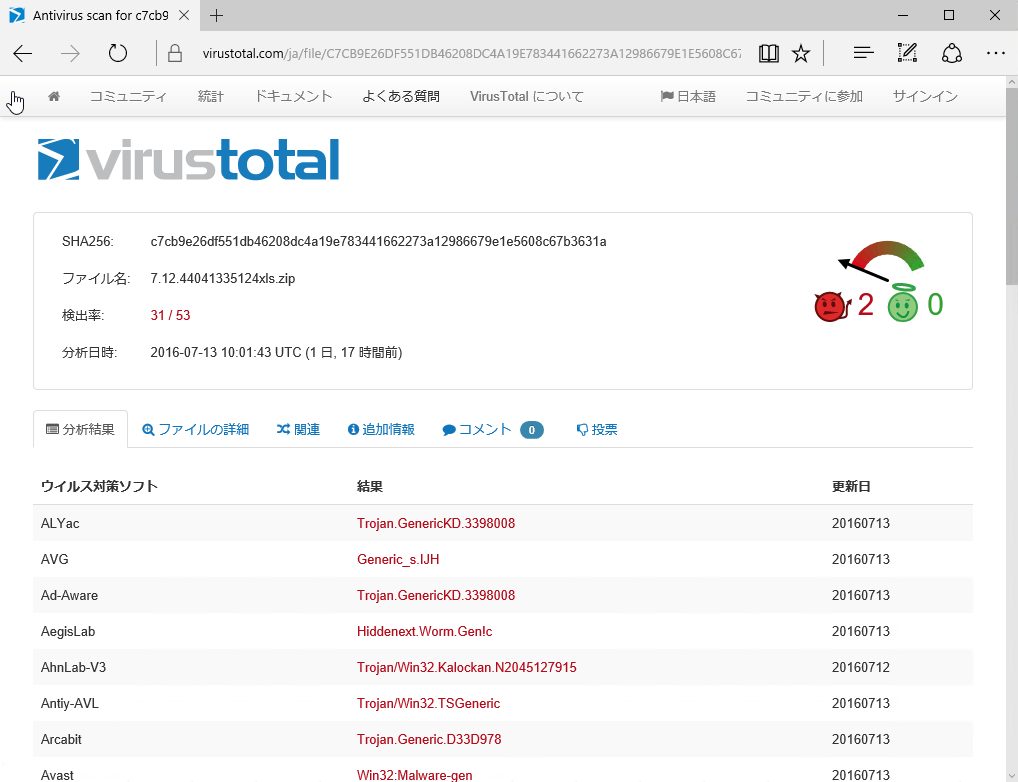Click AhnLab-V3 row name
Viewport: 1018px width, 782px height.
pyautogui.click(x=73, y=668)
